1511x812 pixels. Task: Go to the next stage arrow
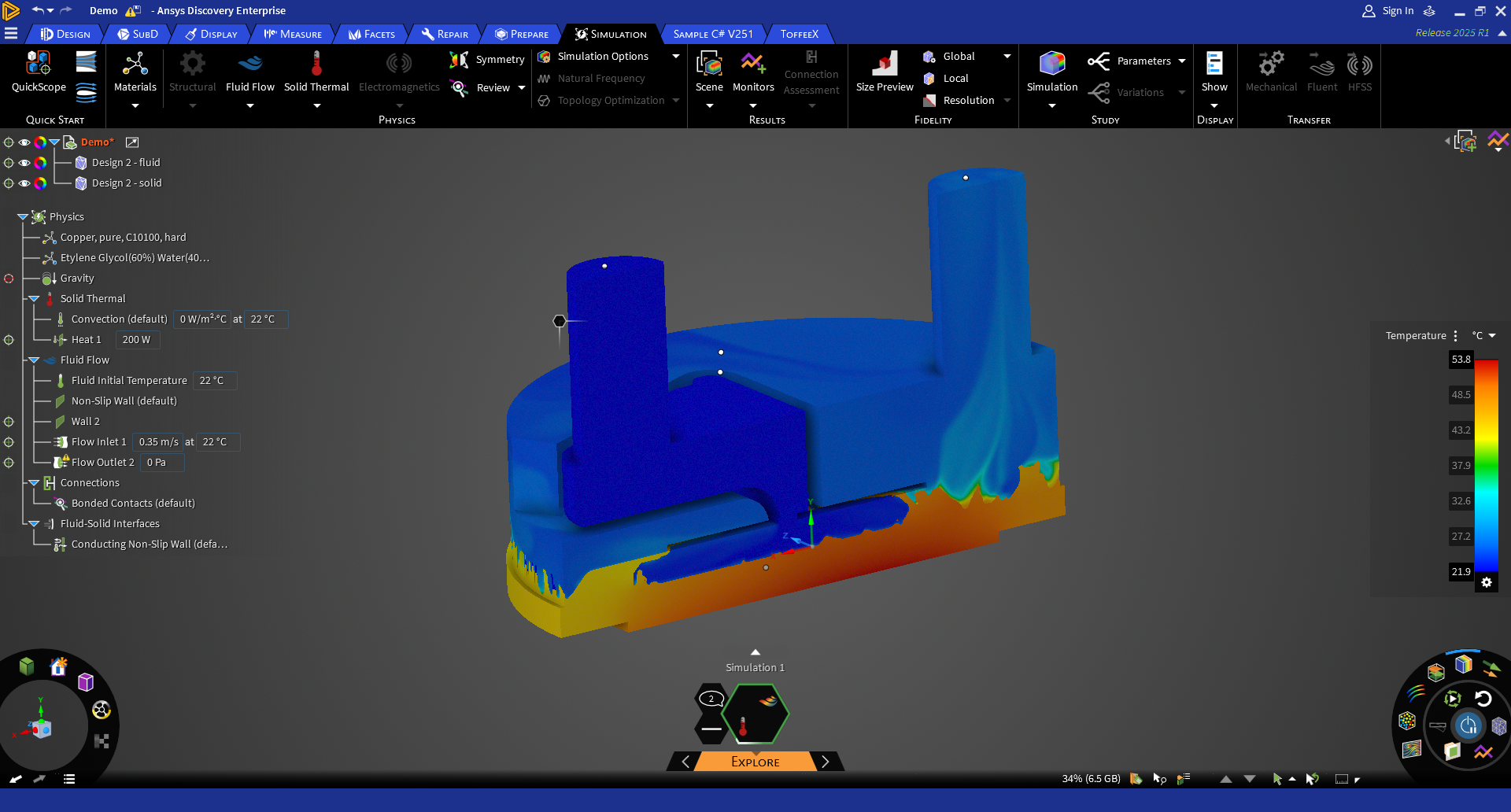(825, 762)
